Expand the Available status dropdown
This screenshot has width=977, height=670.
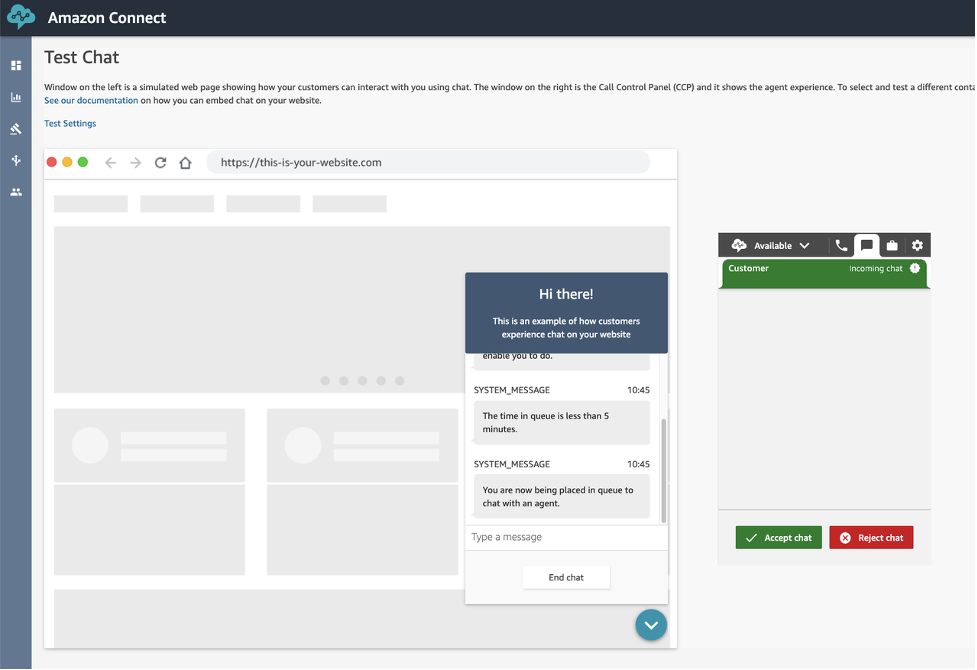coord(781,246)
